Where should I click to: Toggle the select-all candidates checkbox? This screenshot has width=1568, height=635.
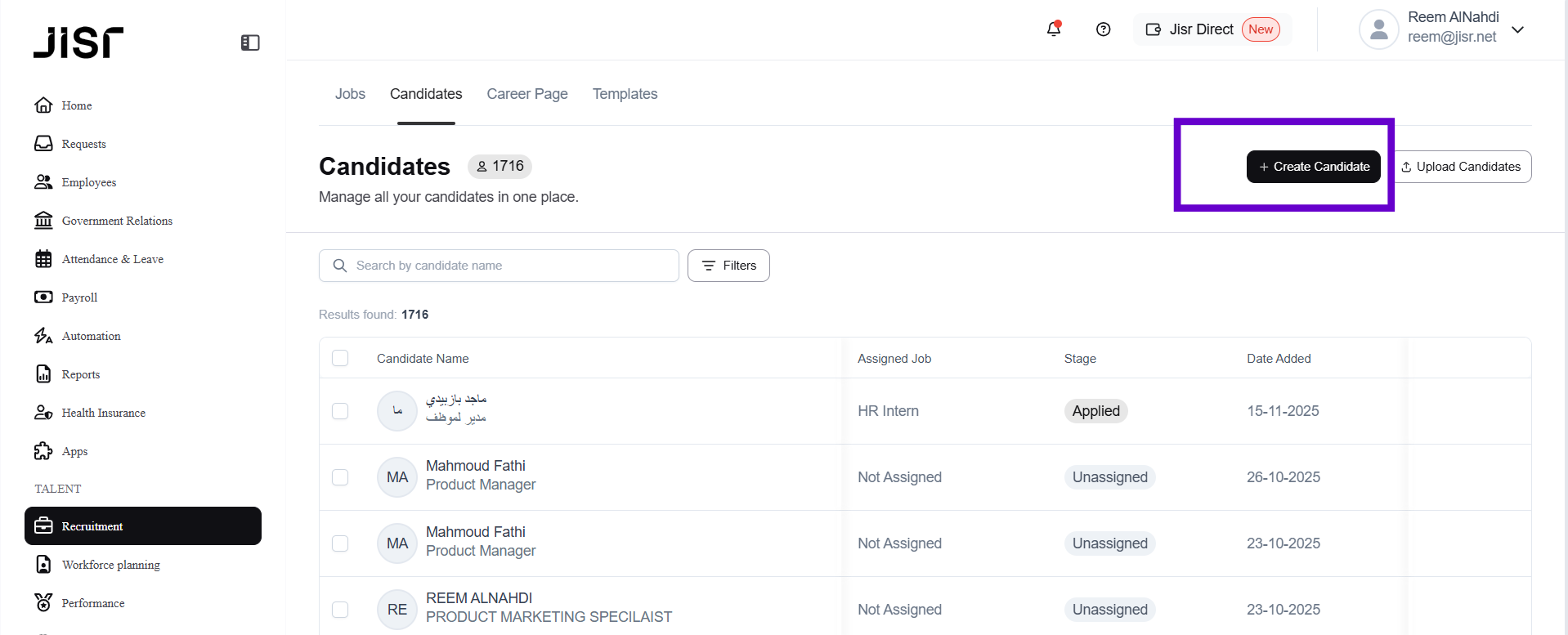coord(340,358)
